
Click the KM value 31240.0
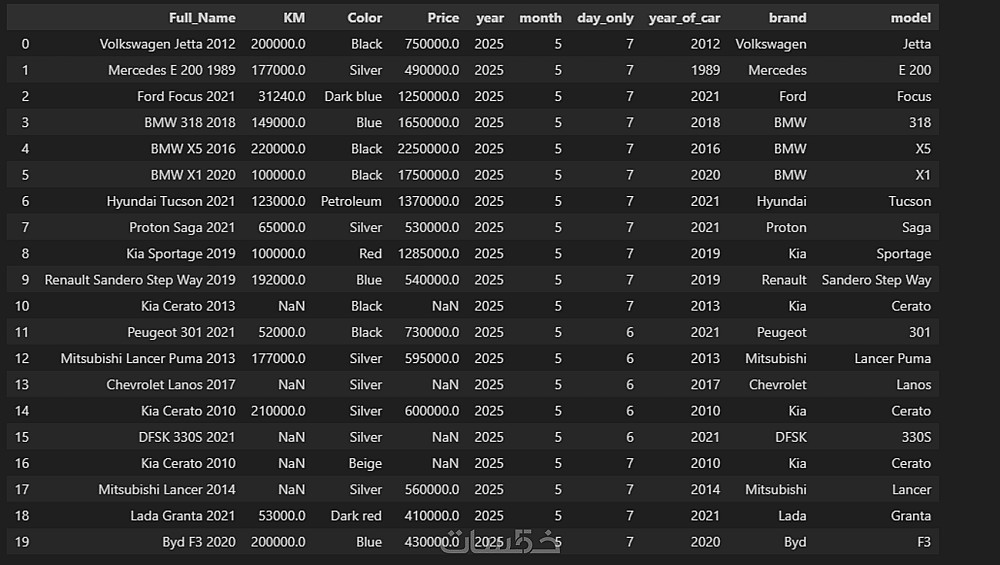click(281, 96)
